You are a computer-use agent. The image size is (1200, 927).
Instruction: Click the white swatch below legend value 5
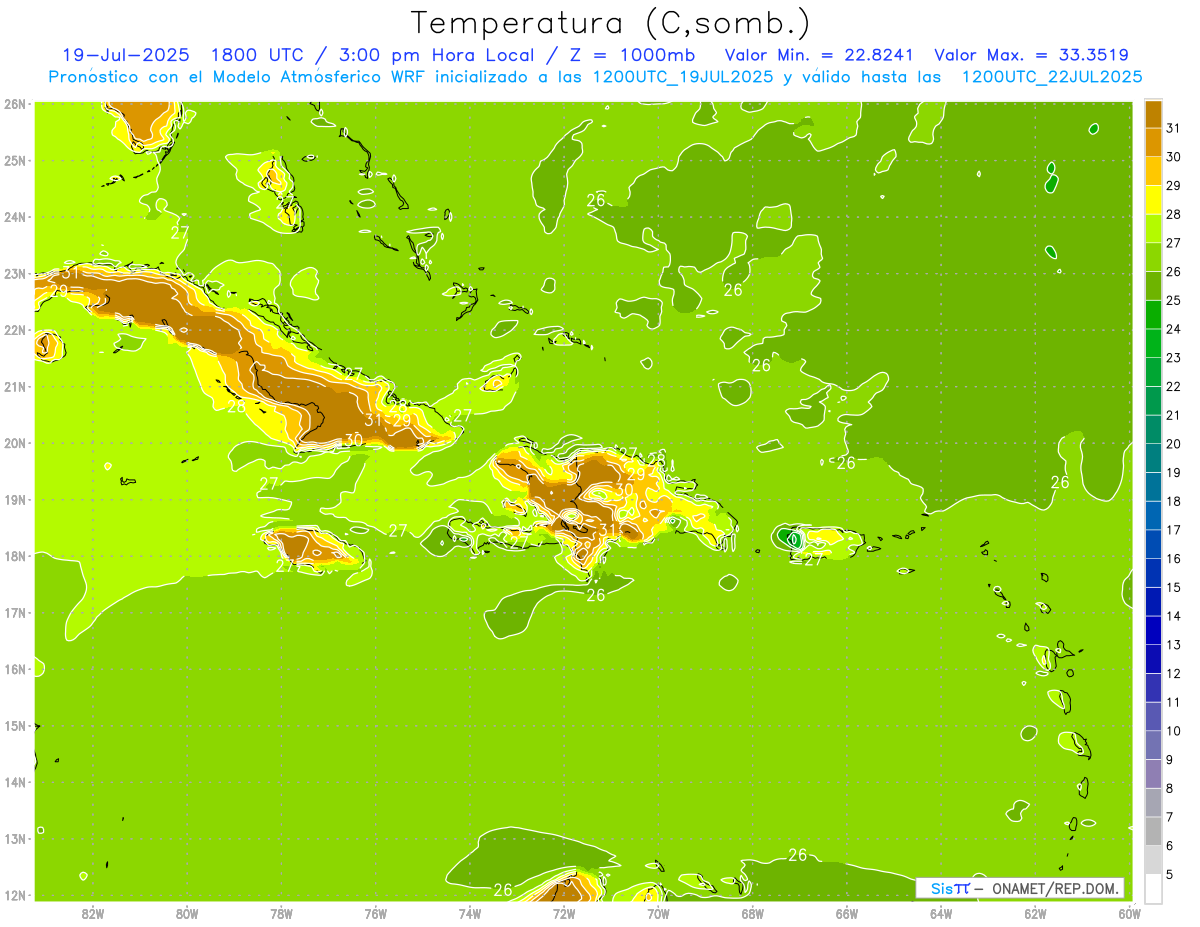(1153, 888)
